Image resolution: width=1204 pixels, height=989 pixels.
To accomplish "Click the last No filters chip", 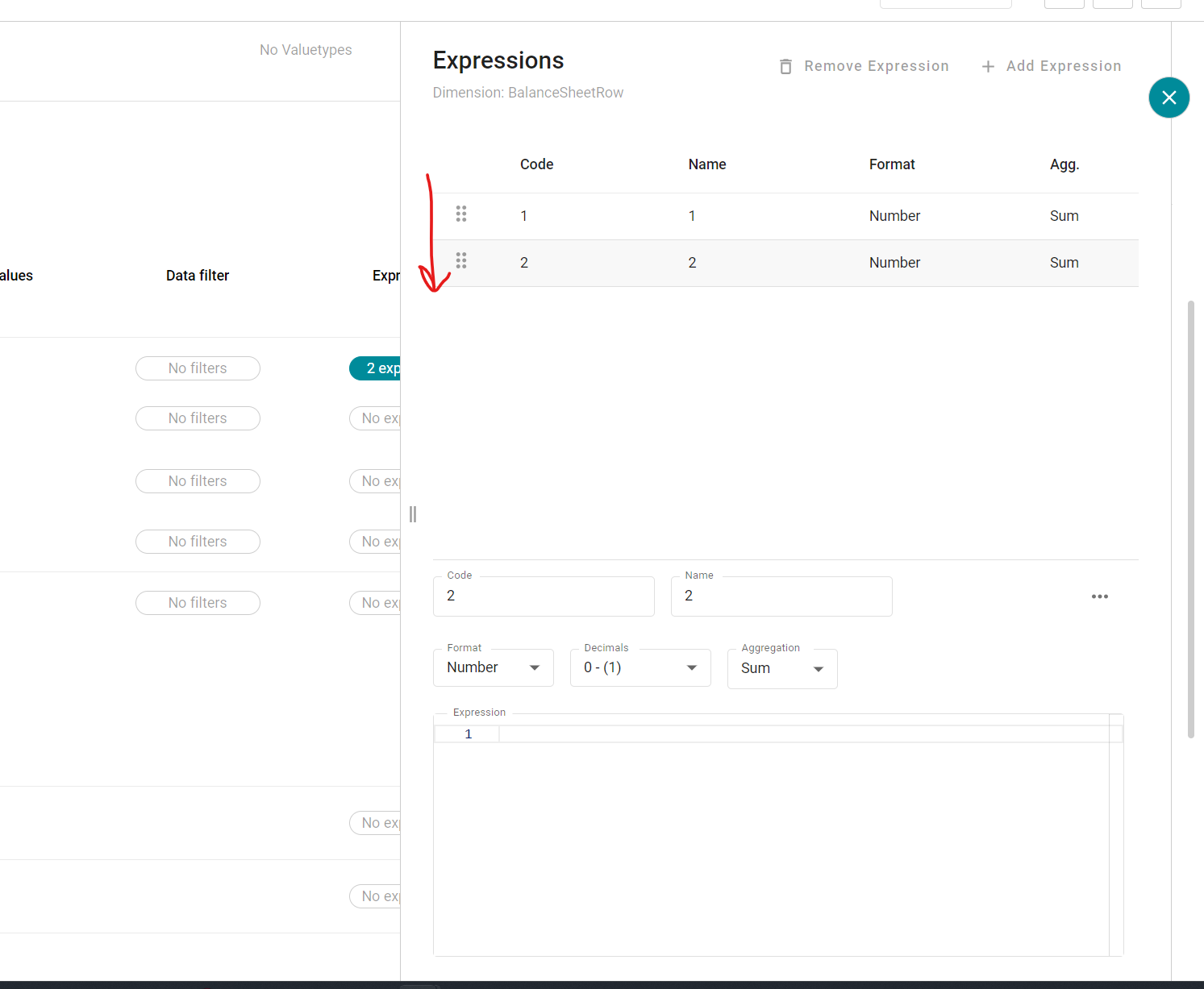I will point(198,603).
